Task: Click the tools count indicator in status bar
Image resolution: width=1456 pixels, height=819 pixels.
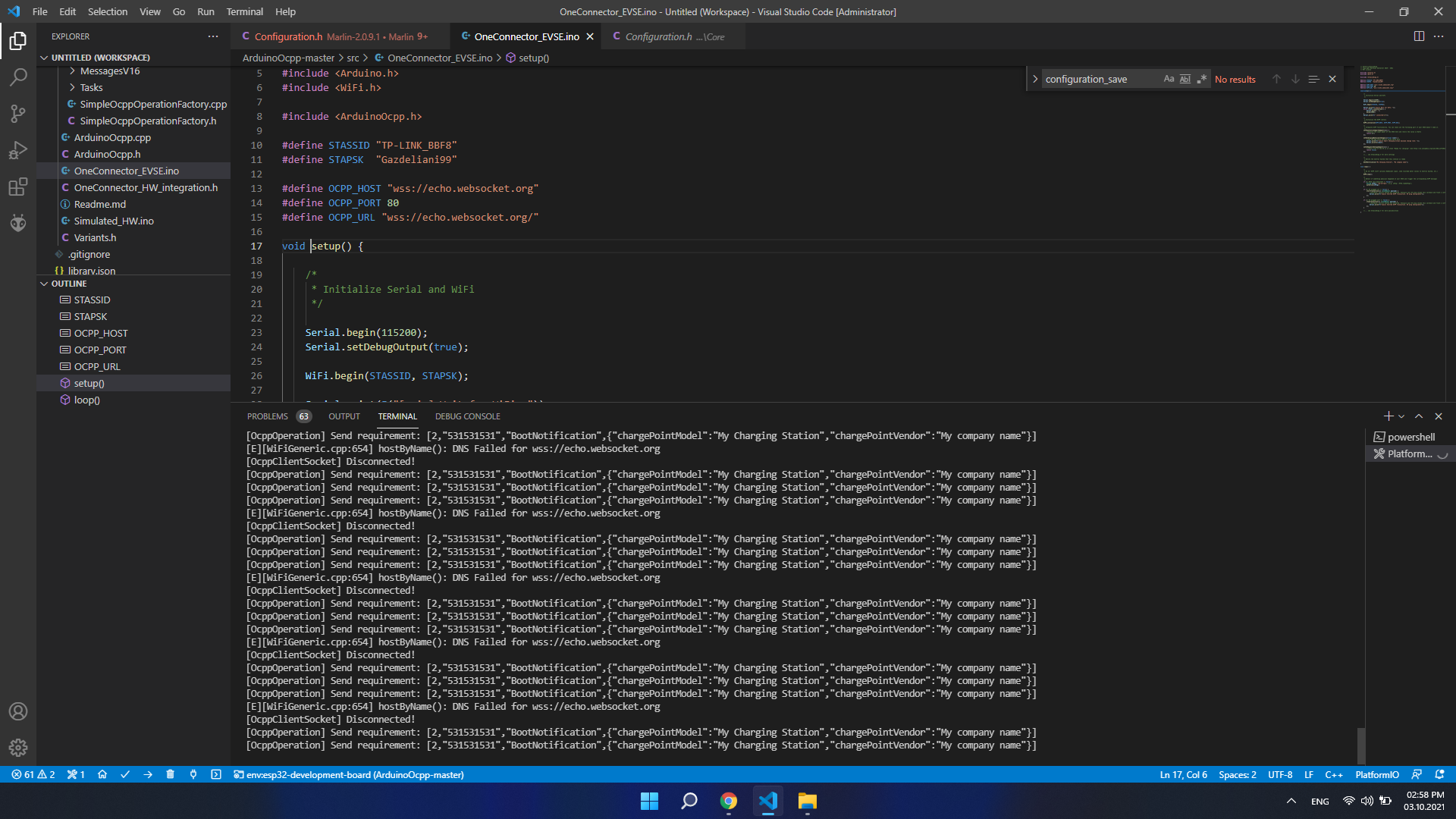Action: tap(76, 774)
